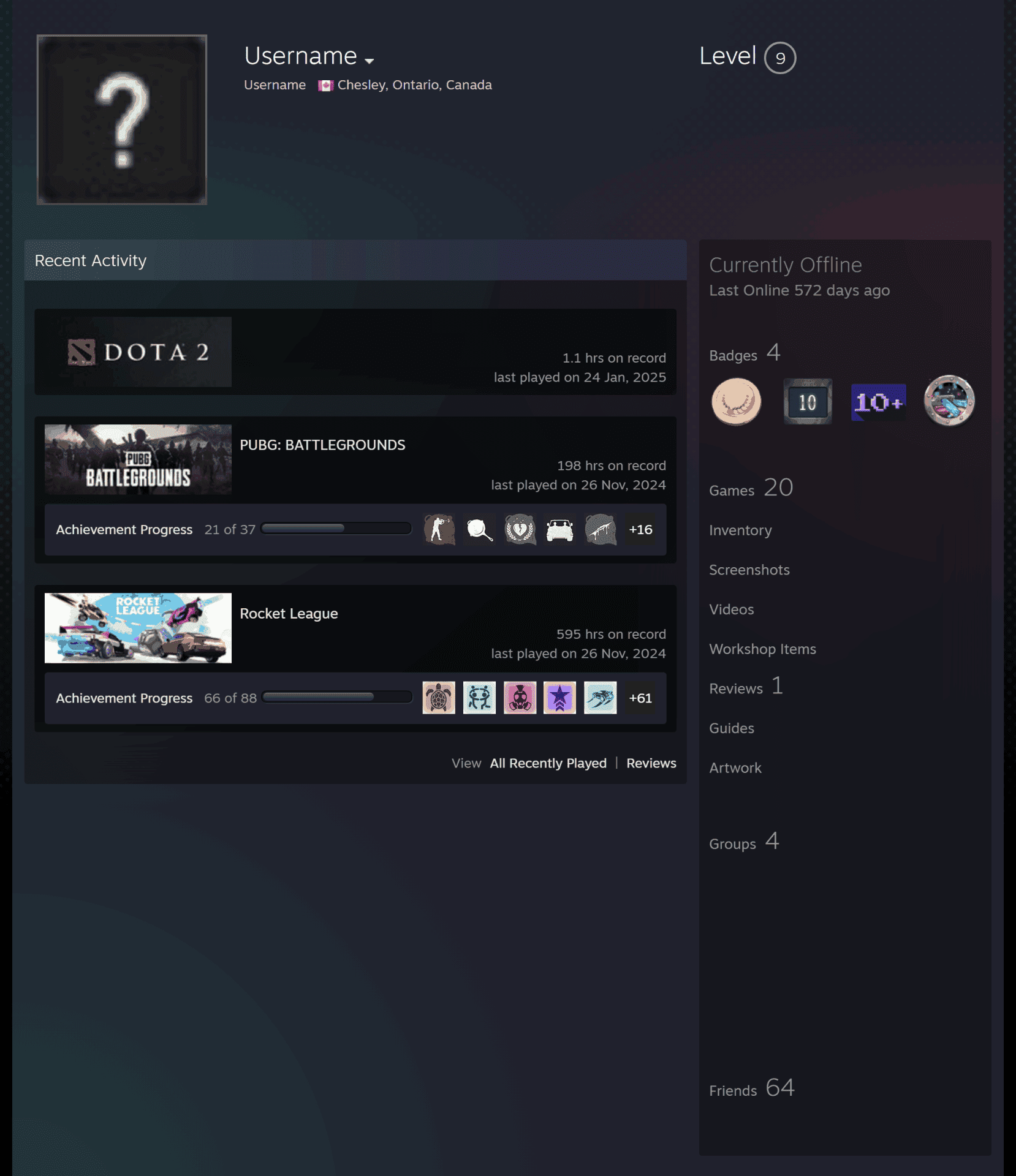
Task: Open the PUBG Battlegrounds banner image
Action: [138, 459]
